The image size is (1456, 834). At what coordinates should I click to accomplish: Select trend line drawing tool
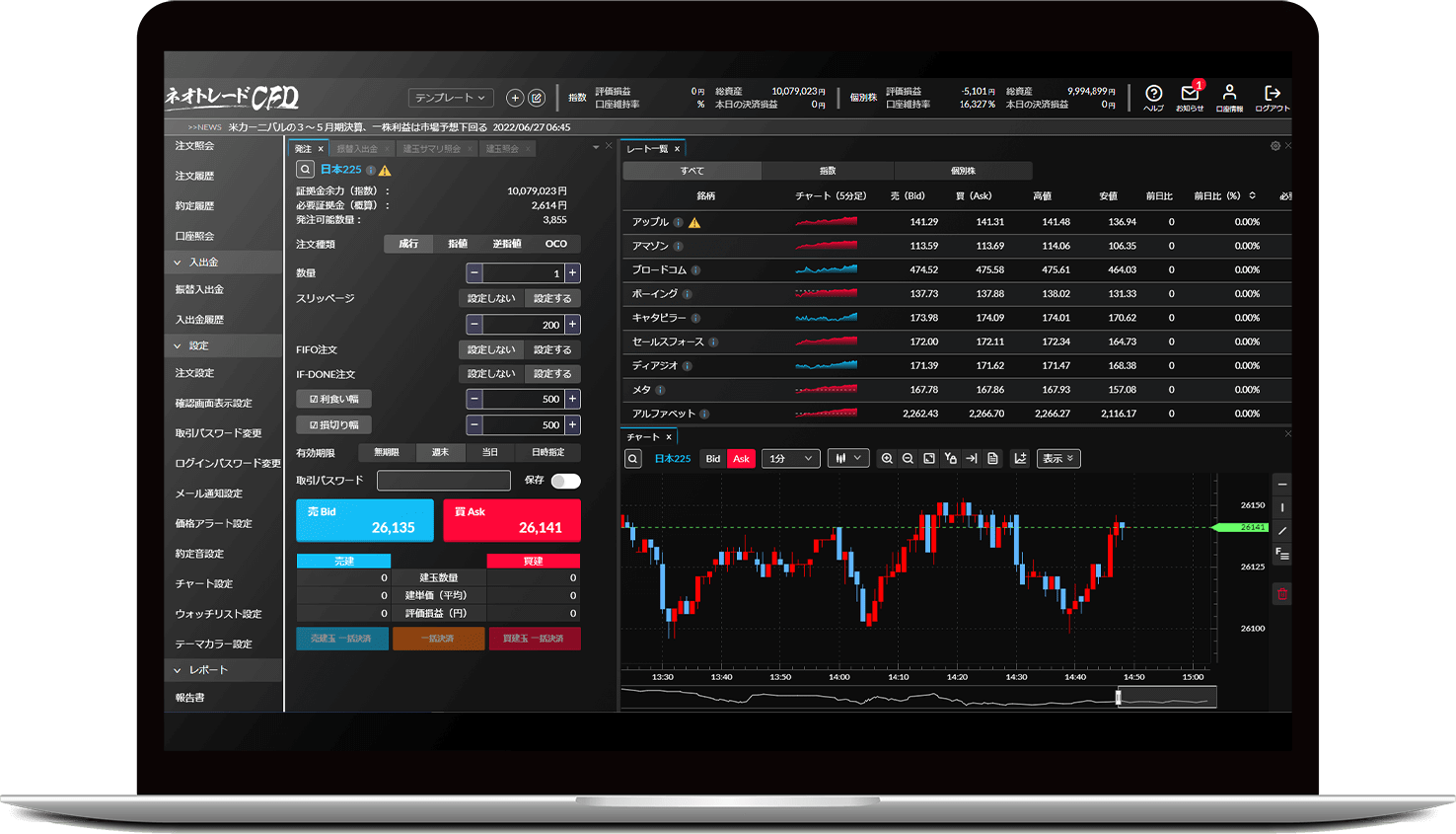[x=1282, y=531]
